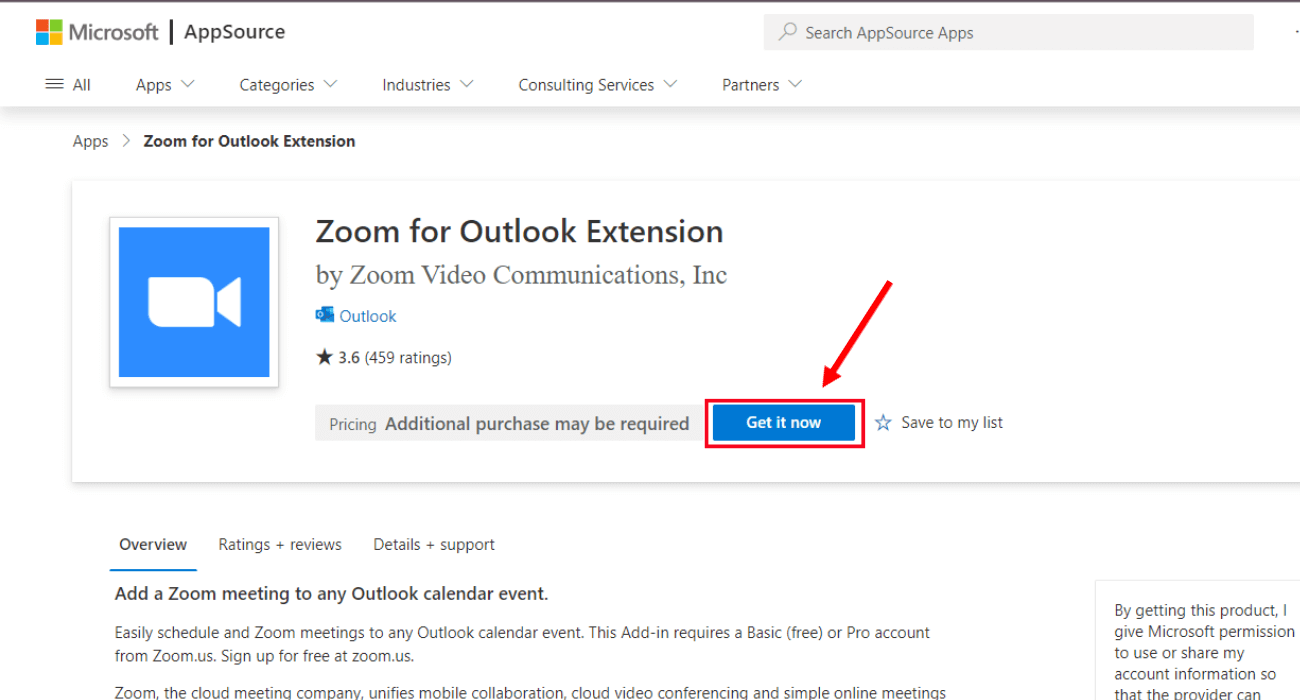This screenshot has width=1300, height=700.
Task: Click the Get it now button
Action: [x=783, y=422]
